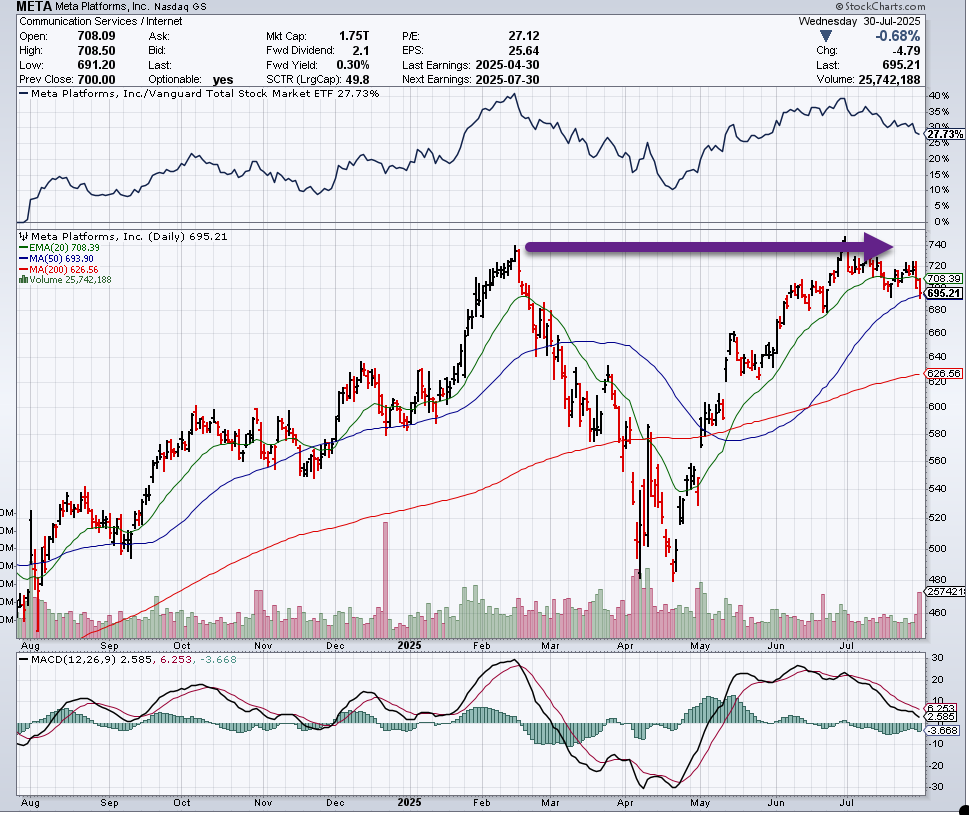Click Nov on the date axis under MACD
This screenshot has width=969, height=815.
tap(263, 803)
